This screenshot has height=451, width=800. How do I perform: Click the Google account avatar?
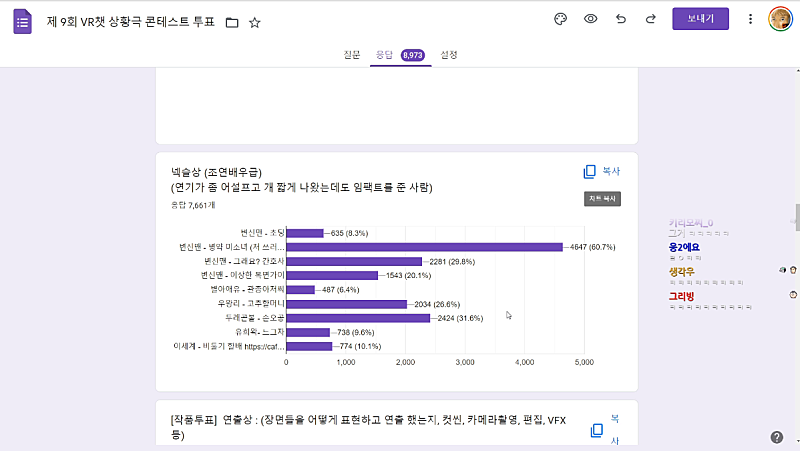(780, 19)
